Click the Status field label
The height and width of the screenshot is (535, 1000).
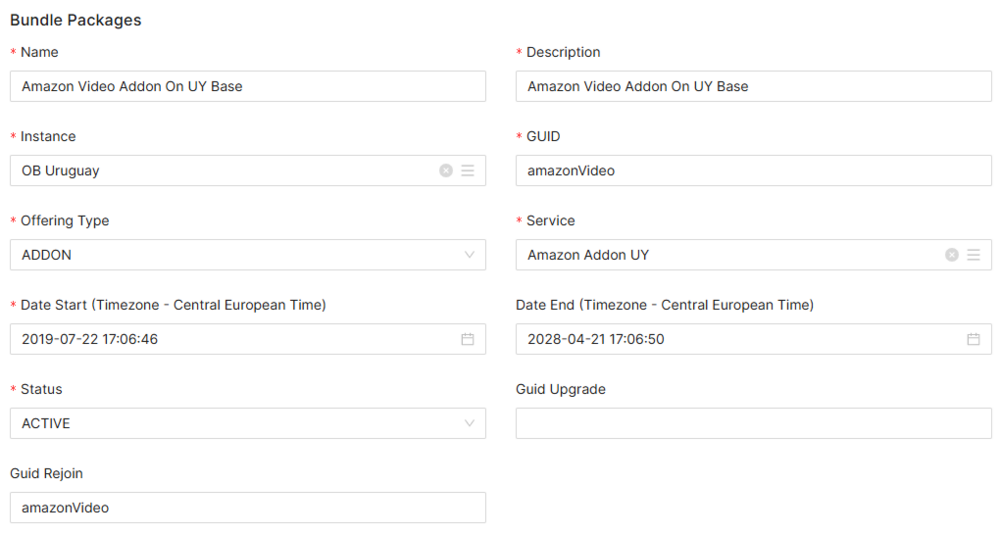pyautogui.click(x=41, y=389)
